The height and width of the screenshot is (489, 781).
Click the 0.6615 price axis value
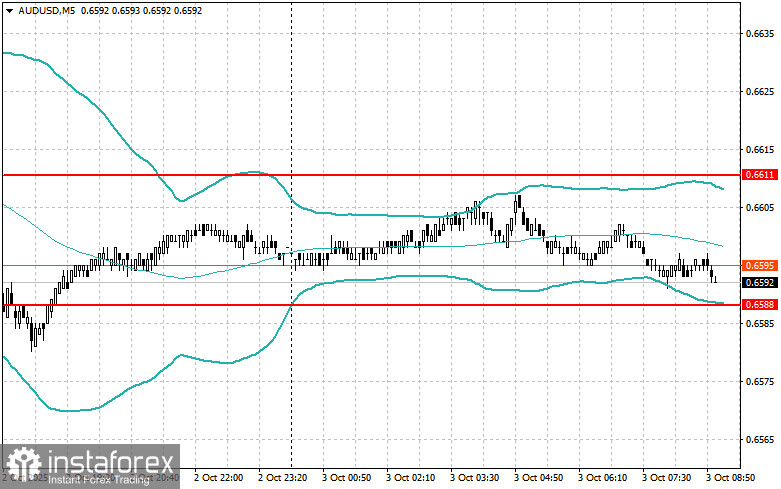pos(760,149)
